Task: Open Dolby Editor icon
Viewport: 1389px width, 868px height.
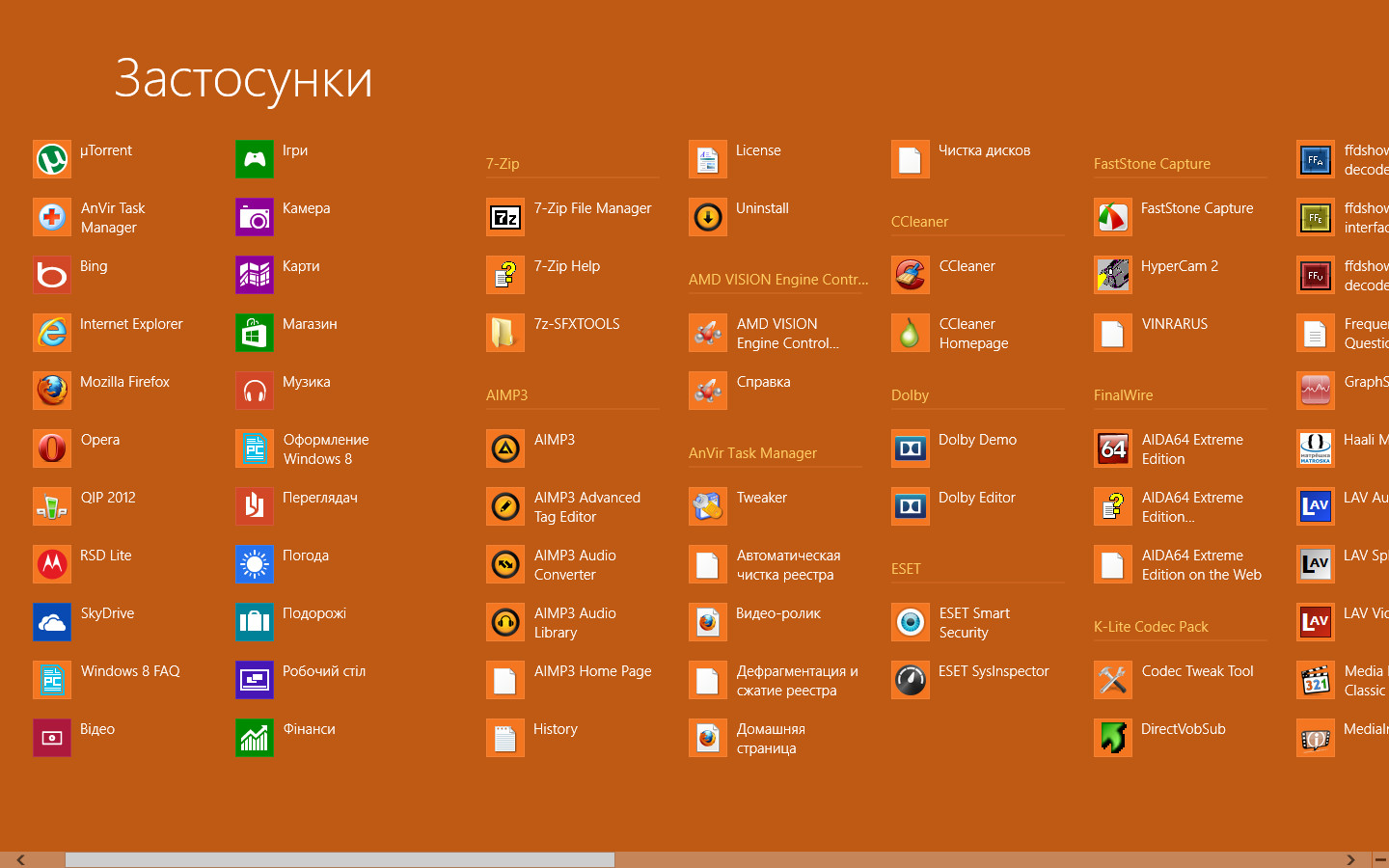Action: (x=911, y=506)
